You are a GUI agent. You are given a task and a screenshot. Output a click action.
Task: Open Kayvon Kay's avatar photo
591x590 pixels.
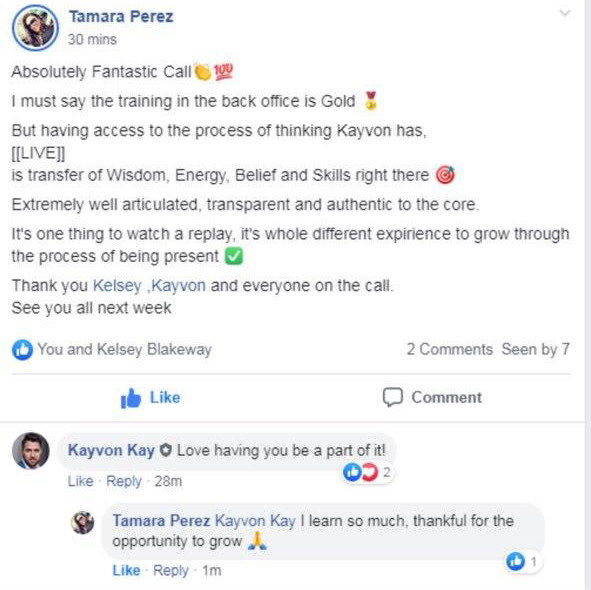(31, 451)
